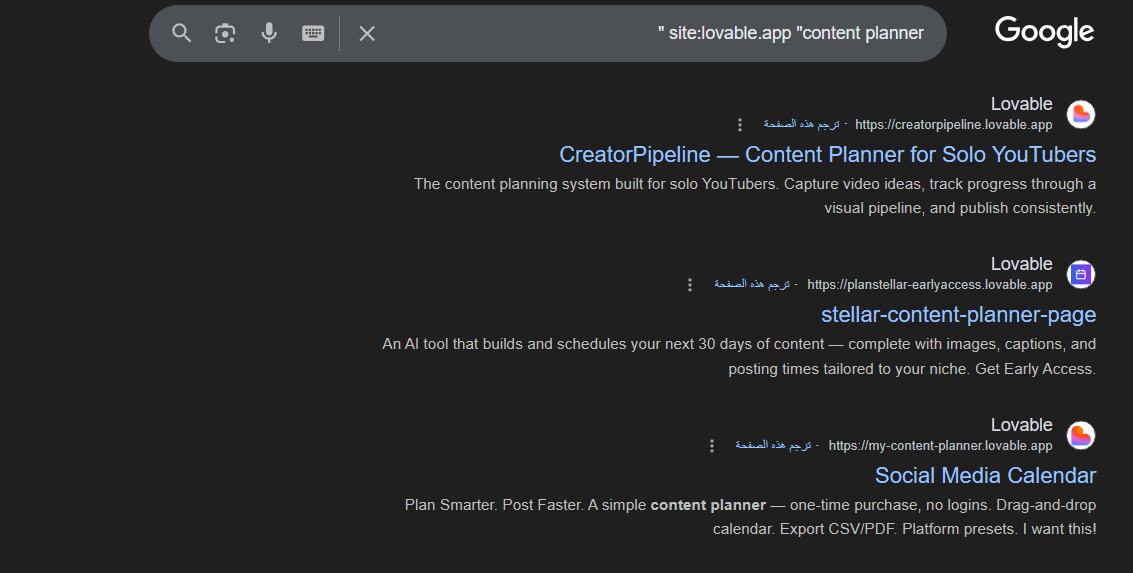This screenshot has width=1133, height=573.
Task: Open three-dot menu for creatorpipeline result
Action: click(740, 125)
